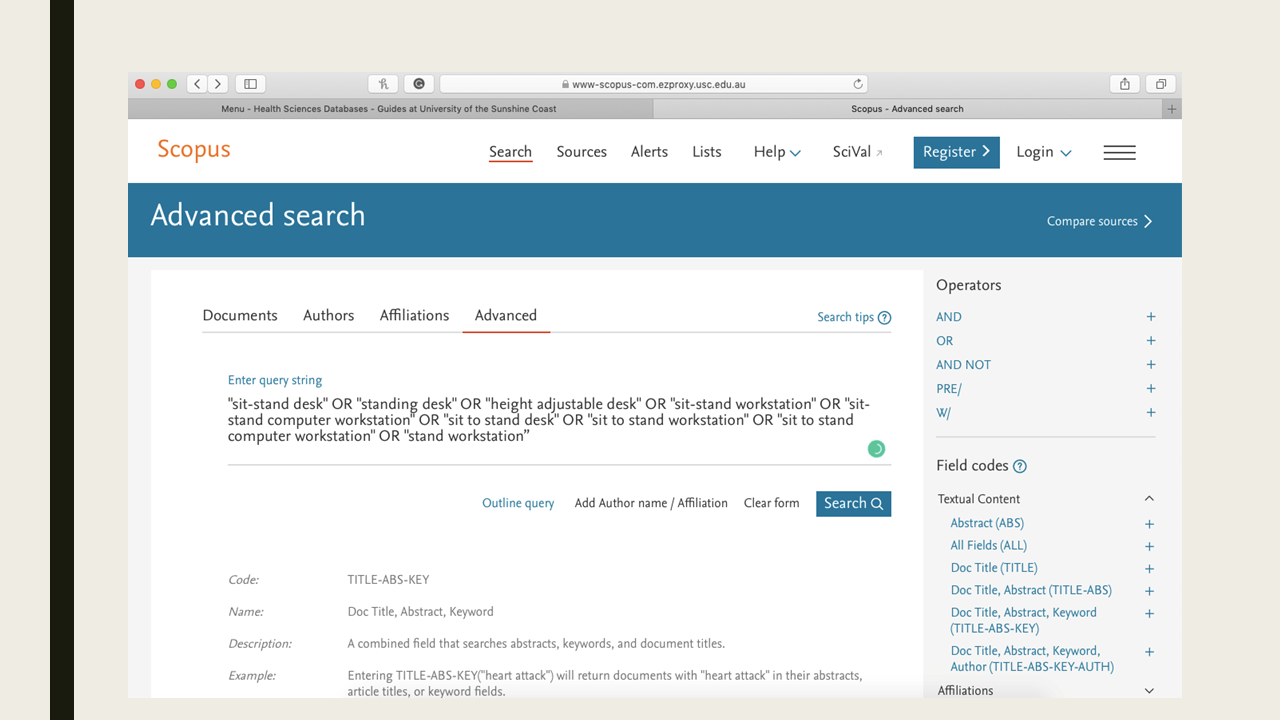
Task: Go back using Safari back arrow
Action: (x=197, y=84)
